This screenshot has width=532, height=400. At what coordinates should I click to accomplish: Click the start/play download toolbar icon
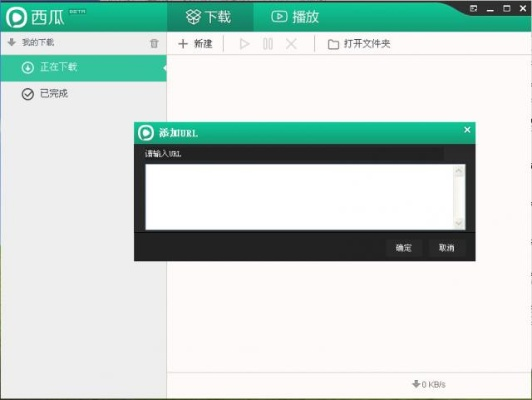244,44
